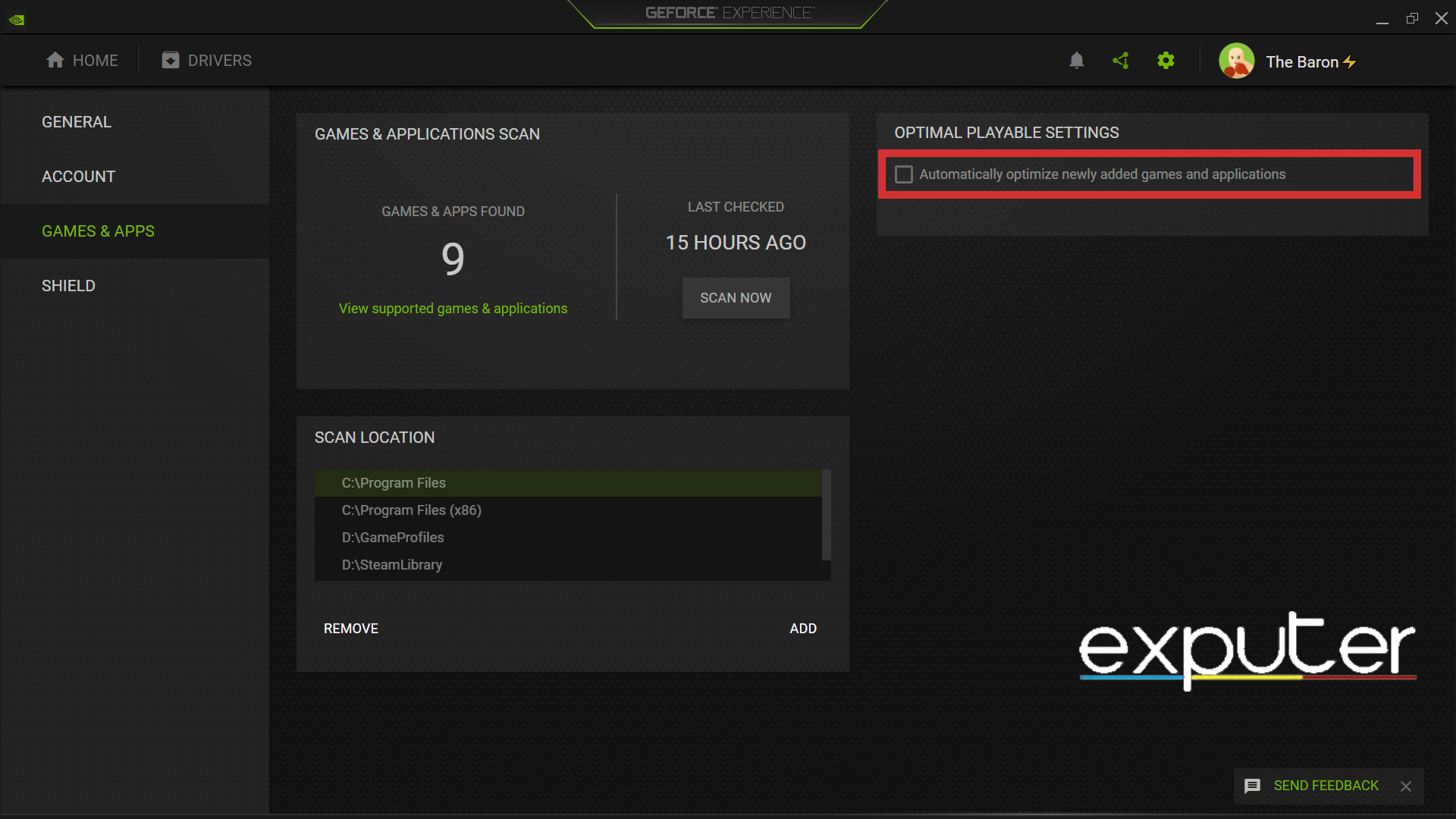
Task: Select C:\Program Files scan location
Action: click(x=567, y=483)
